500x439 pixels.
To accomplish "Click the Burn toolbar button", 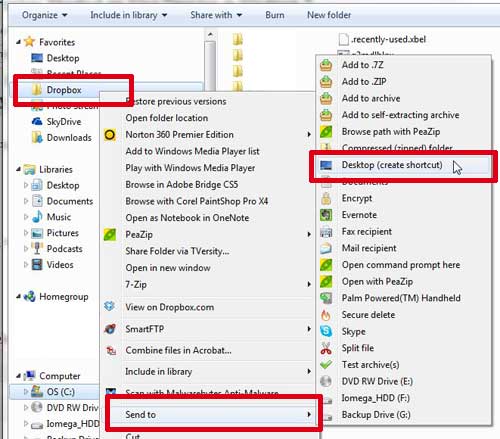I will coord(275,15).
